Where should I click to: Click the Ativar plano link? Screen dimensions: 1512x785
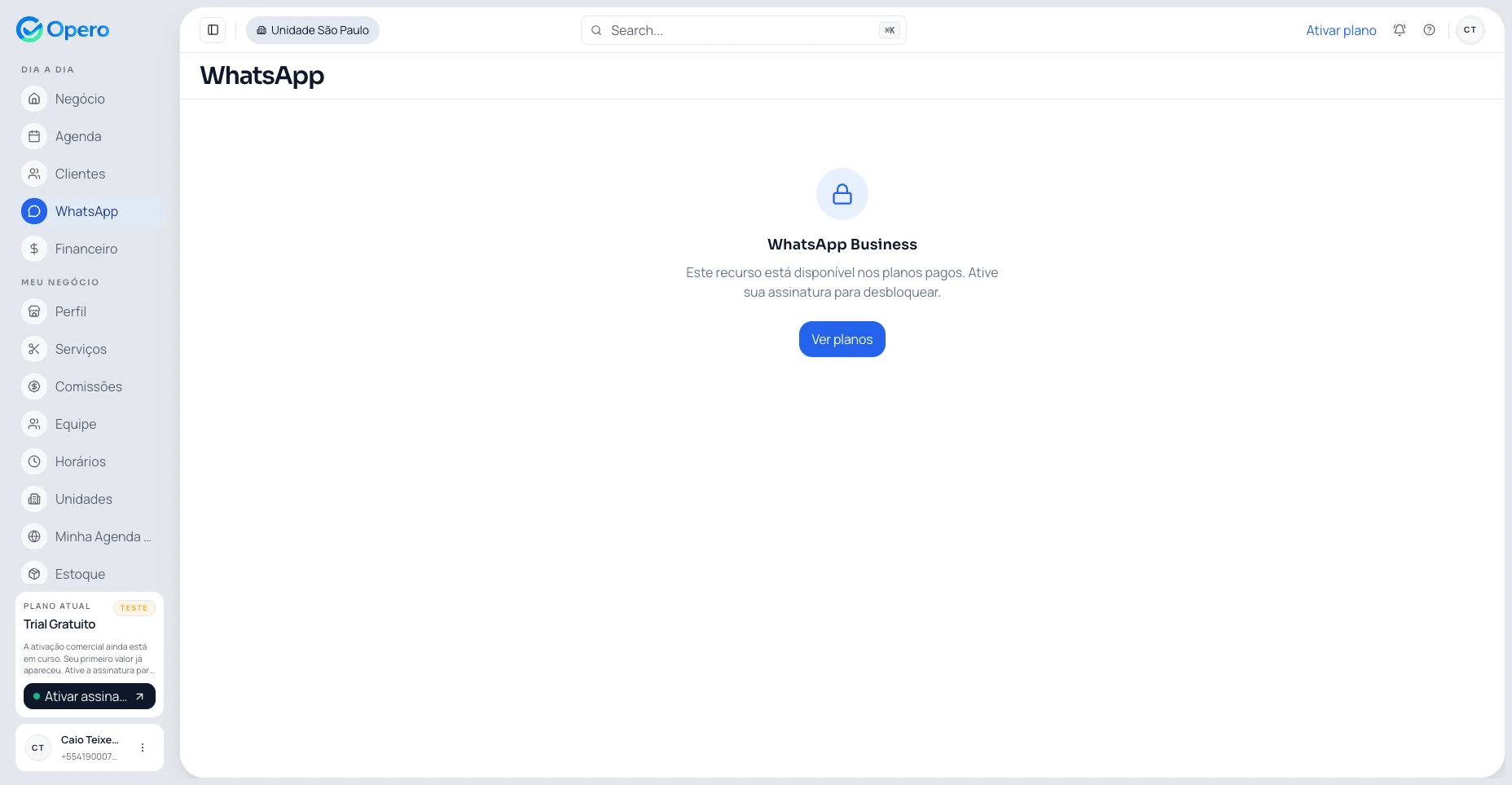click(1341, 30)
